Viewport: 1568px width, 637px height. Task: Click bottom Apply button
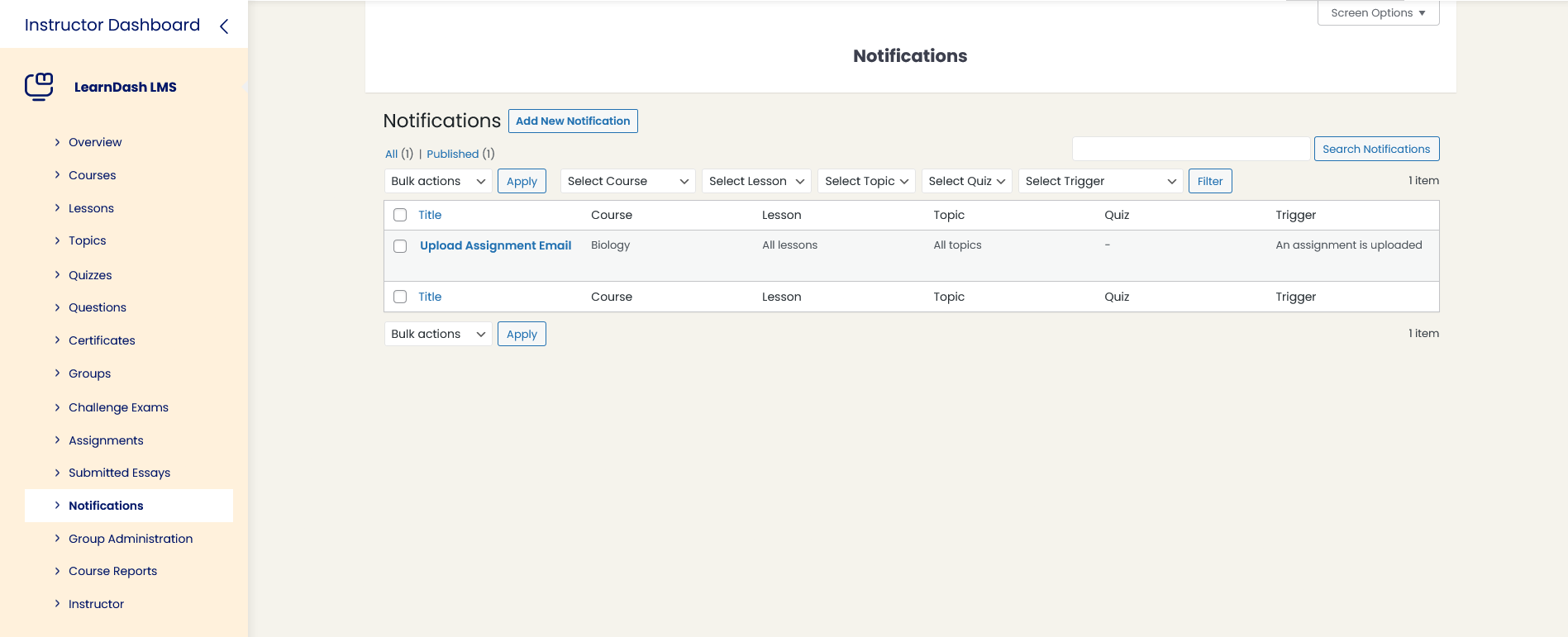(x=522, y=334)
